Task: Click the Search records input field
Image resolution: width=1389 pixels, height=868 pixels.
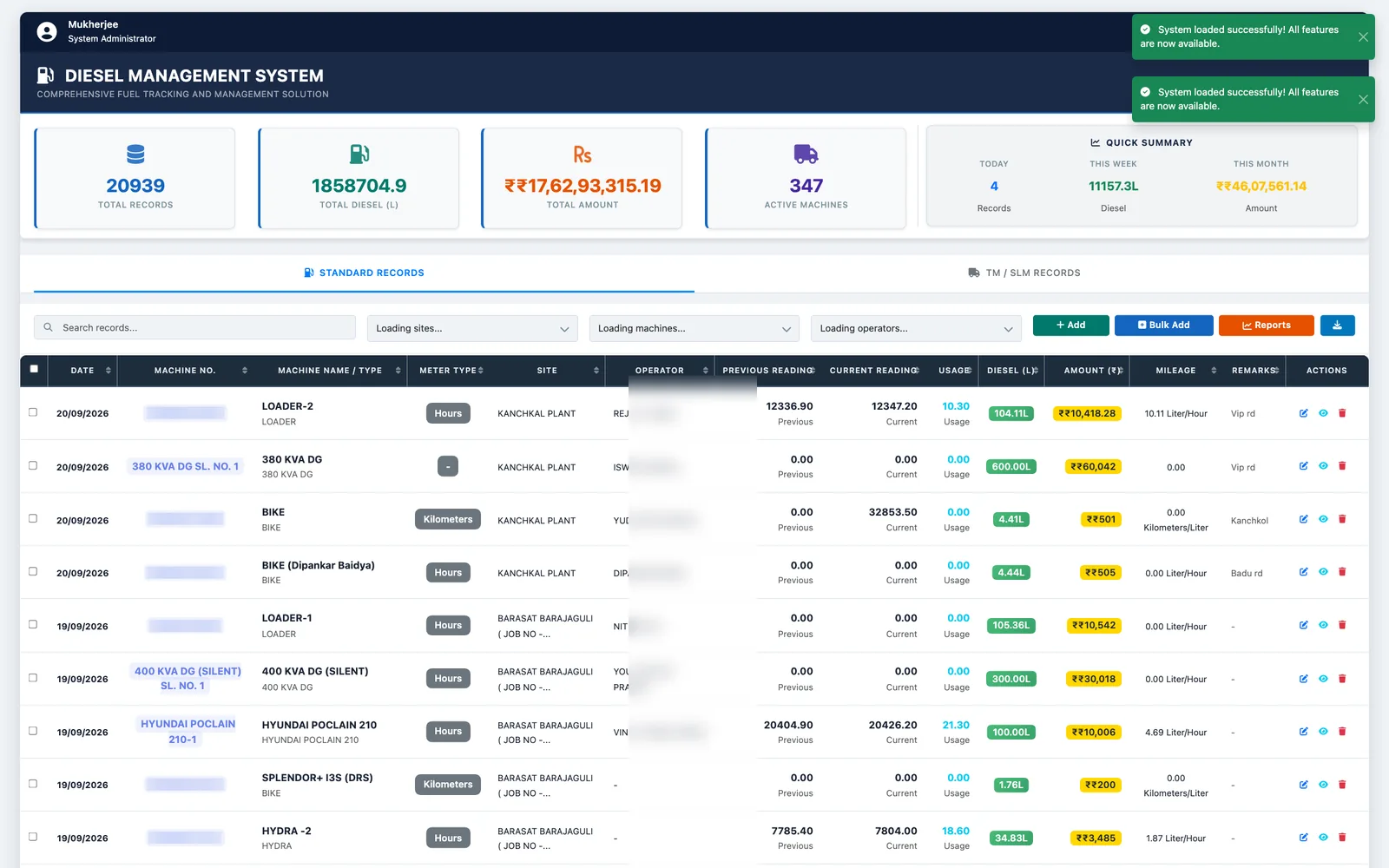Action: (x=194, y=327)
